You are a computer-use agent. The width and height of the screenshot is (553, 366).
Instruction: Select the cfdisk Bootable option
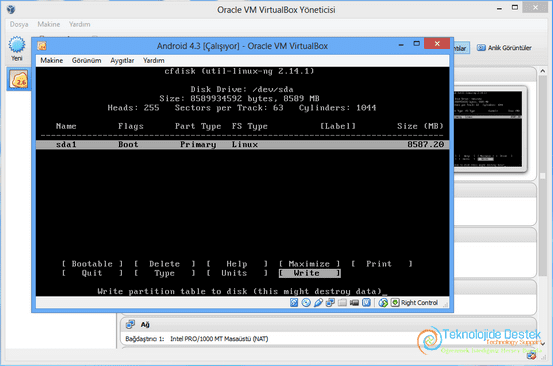pyautogui.click(x=92, y=264)
